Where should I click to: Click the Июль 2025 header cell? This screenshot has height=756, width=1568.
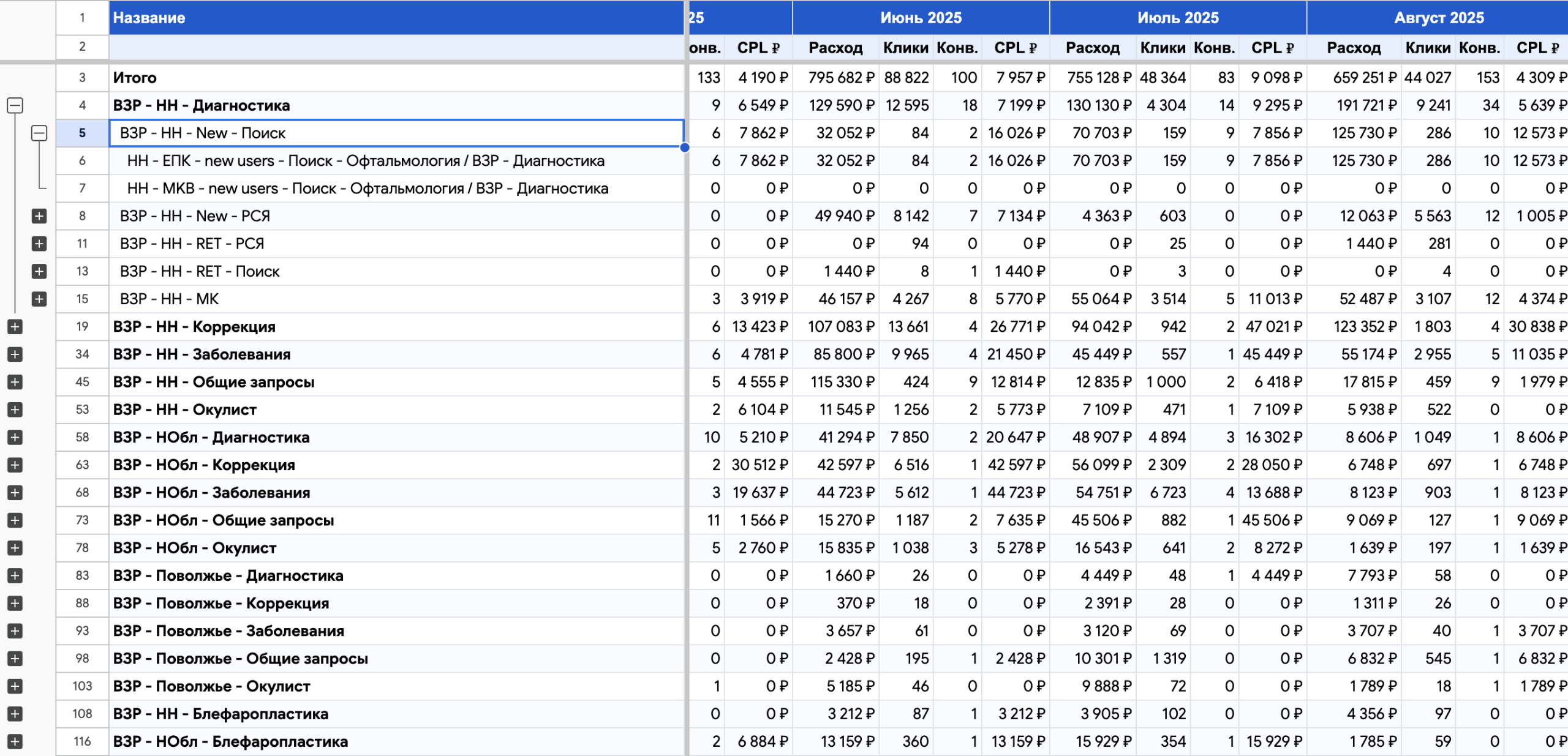[x=1177, y=18]
